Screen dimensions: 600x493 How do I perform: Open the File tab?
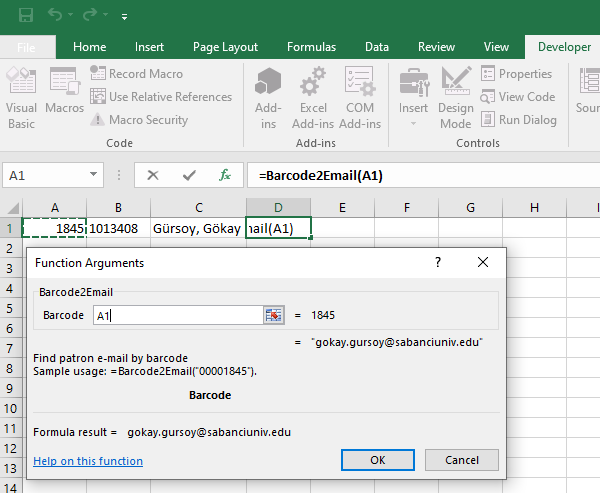[x=26, y=47]
